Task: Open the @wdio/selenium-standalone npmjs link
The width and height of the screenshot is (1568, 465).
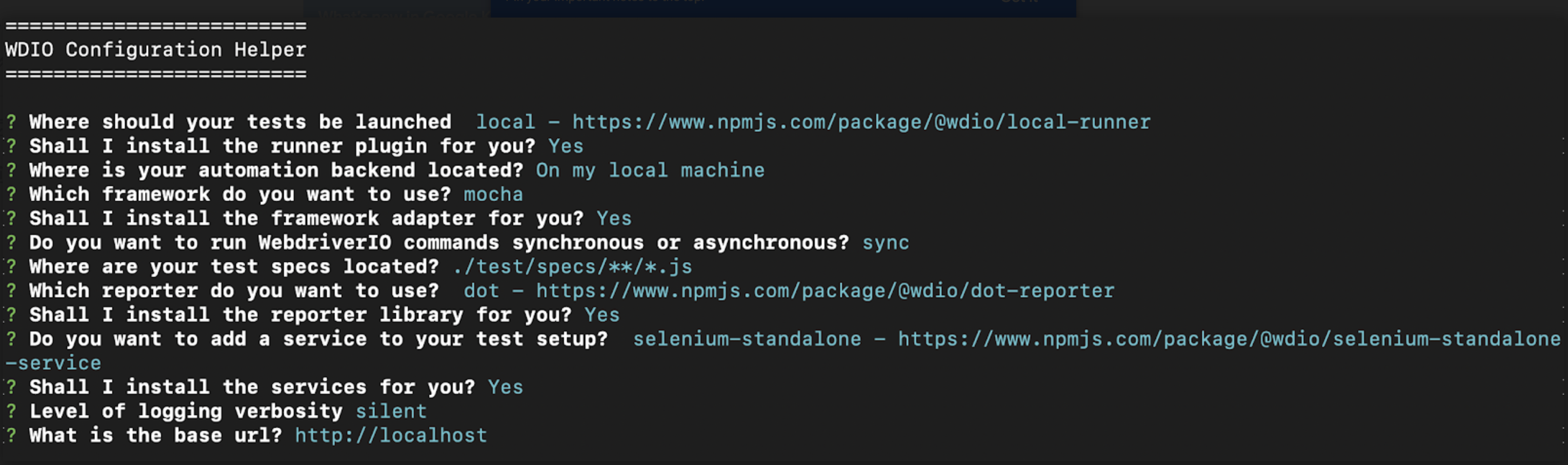Action: coord(1229,339)
